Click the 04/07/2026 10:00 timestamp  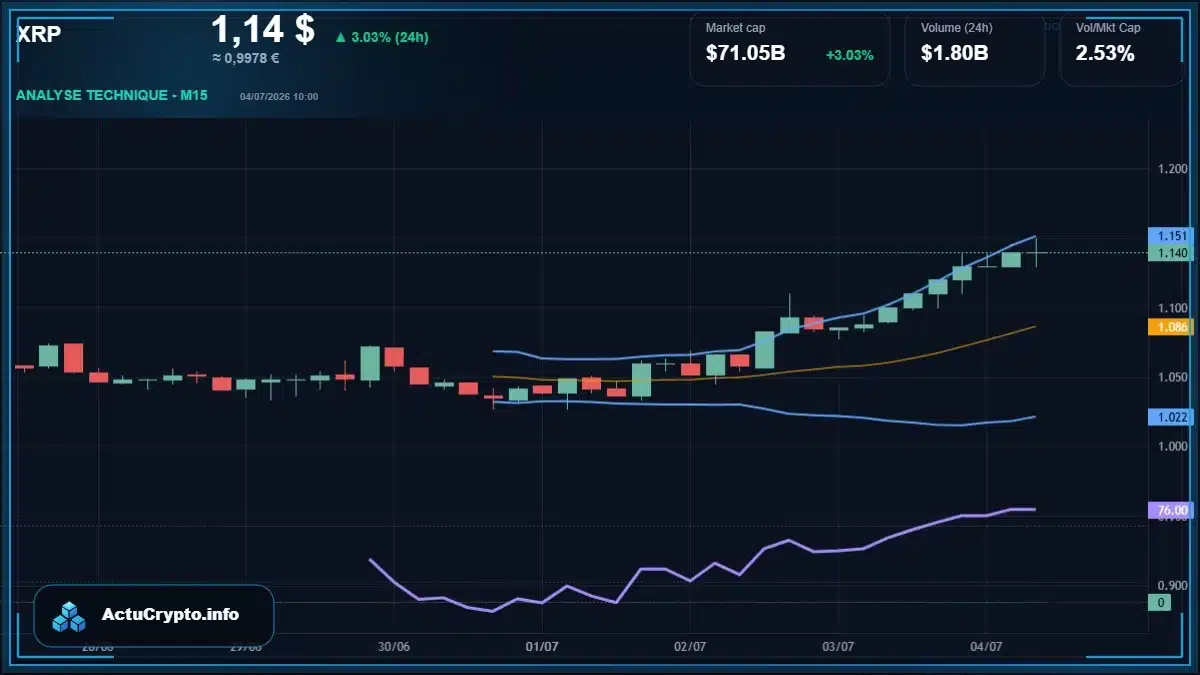click(x=279, y=97)
